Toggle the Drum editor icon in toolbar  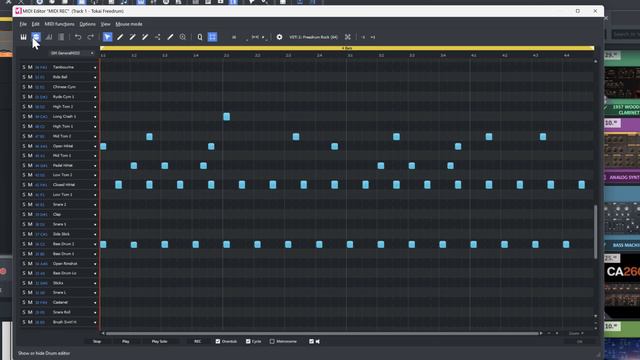point(36,37)
